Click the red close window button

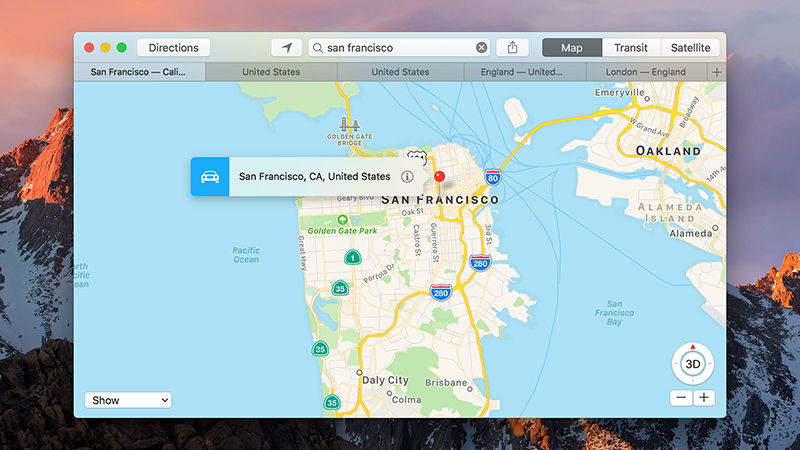click(x=89, y=48)
